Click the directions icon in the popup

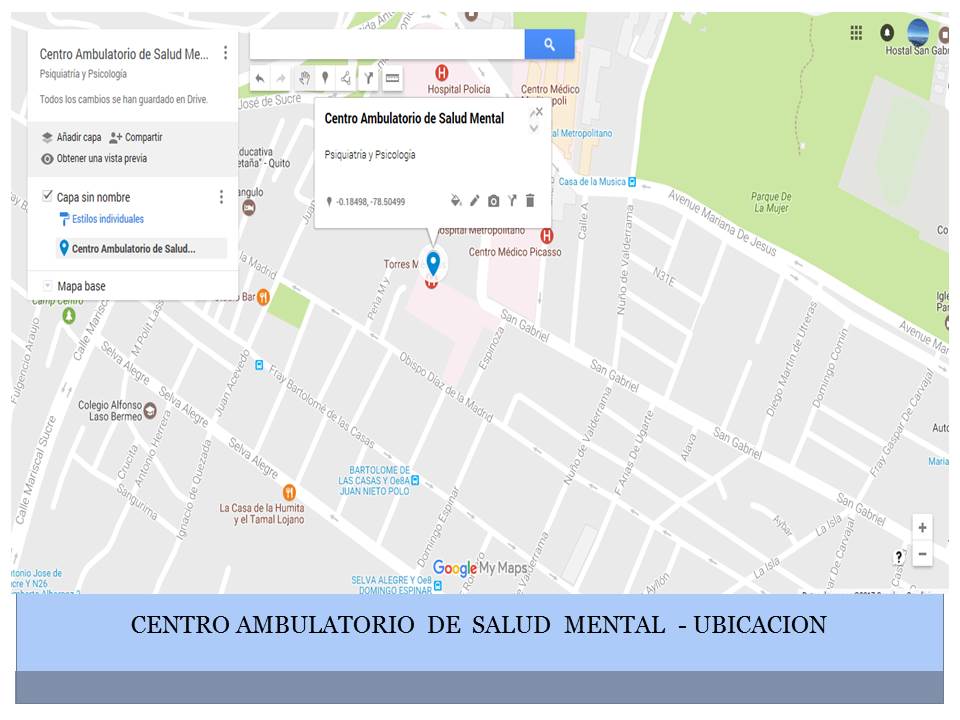511,201
